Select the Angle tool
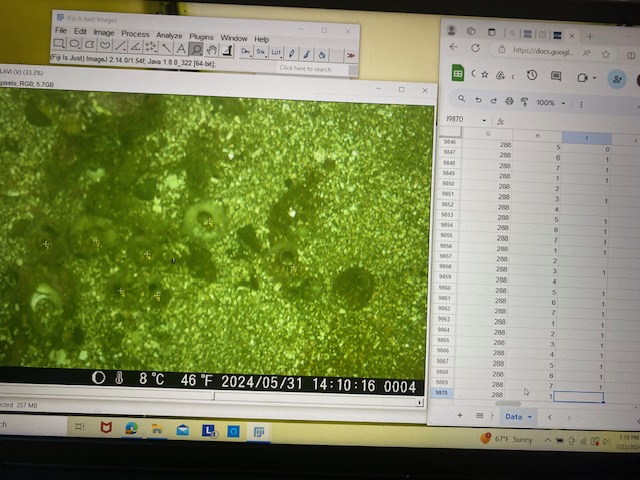640x480 pixels. pos(135,47)
